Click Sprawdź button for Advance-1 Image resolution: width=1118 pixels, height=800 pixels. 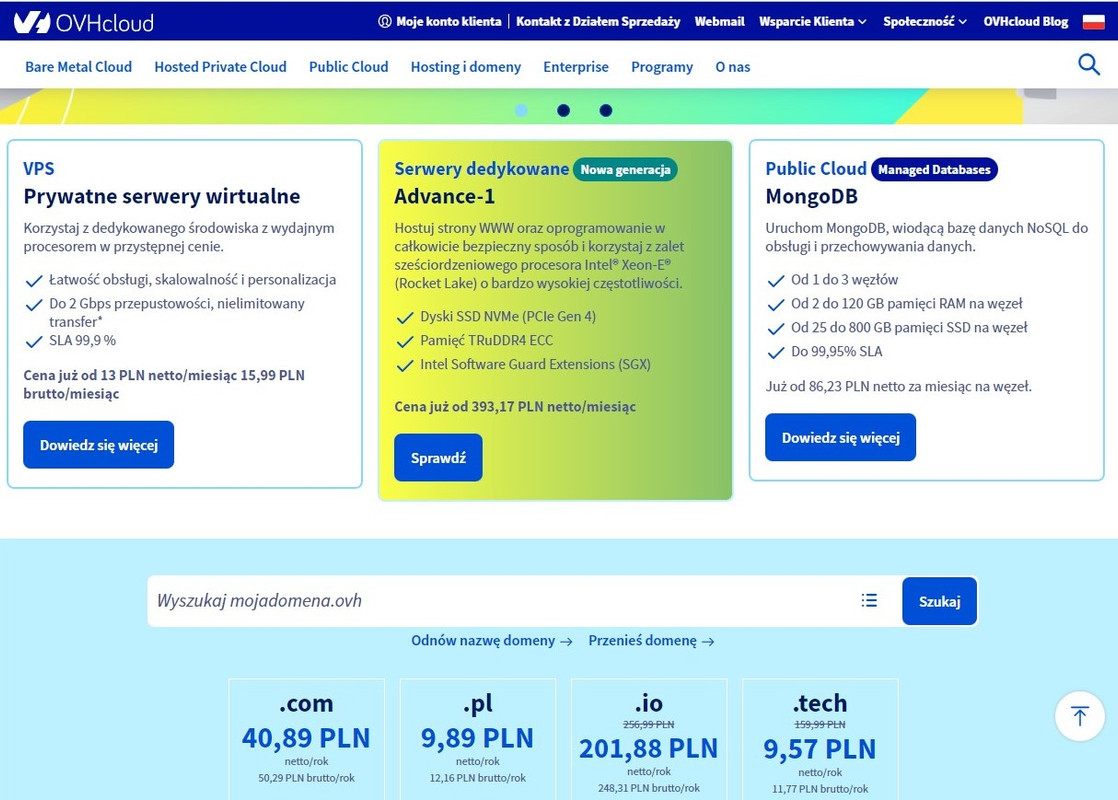coord(438,458)
